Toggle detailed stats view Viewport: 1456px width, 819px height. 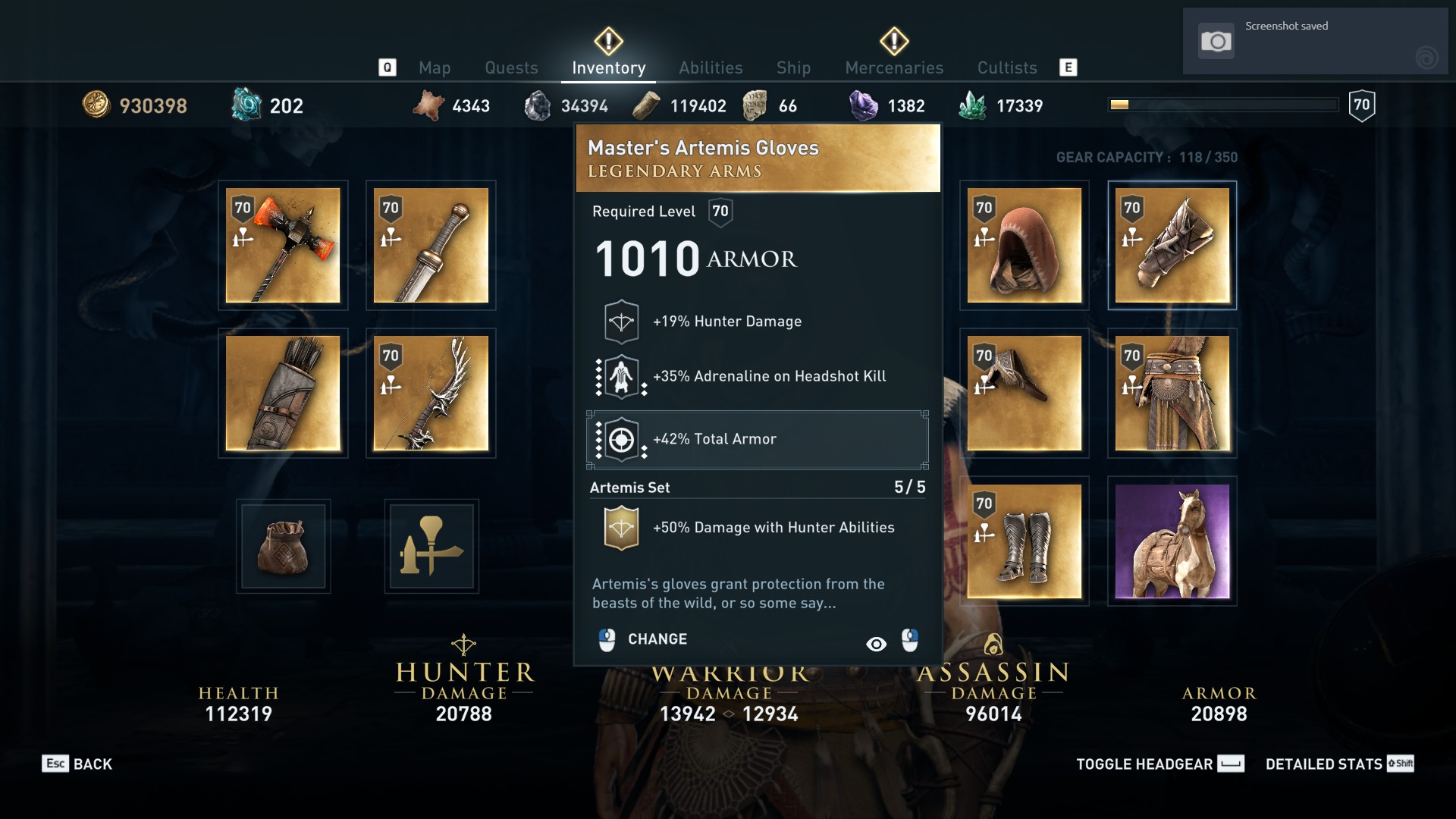[x=1339, y=764]
